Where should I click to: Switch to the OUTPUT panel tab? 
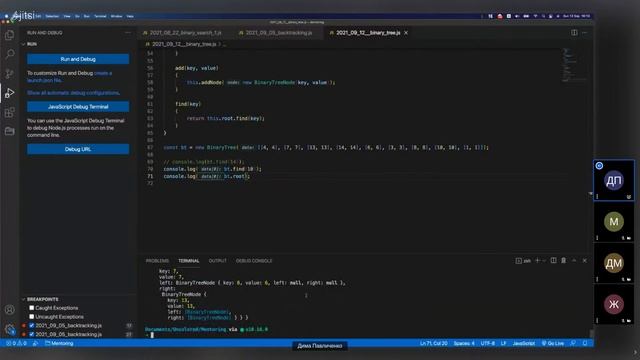[x=217, y=261]
